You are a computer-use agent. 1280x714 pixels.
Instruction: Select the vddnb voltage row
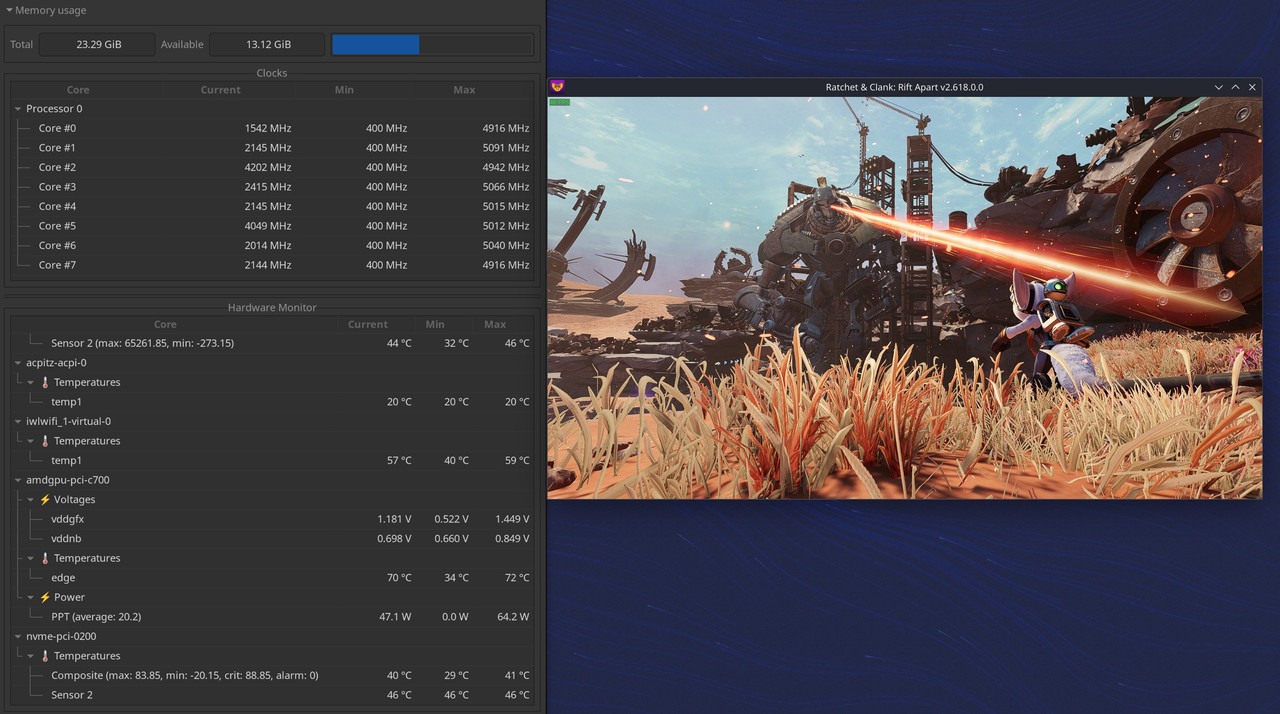pos(271,539)
